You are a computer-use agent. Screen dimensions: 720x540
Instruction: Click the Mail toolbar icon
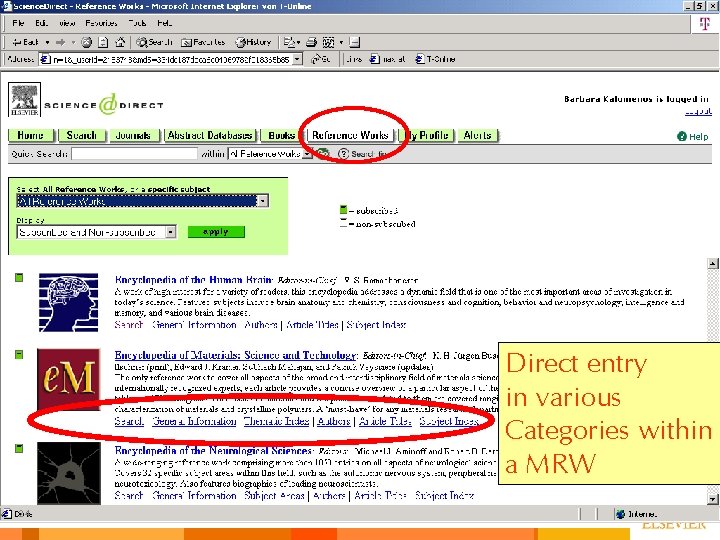(x=291, y=42)
